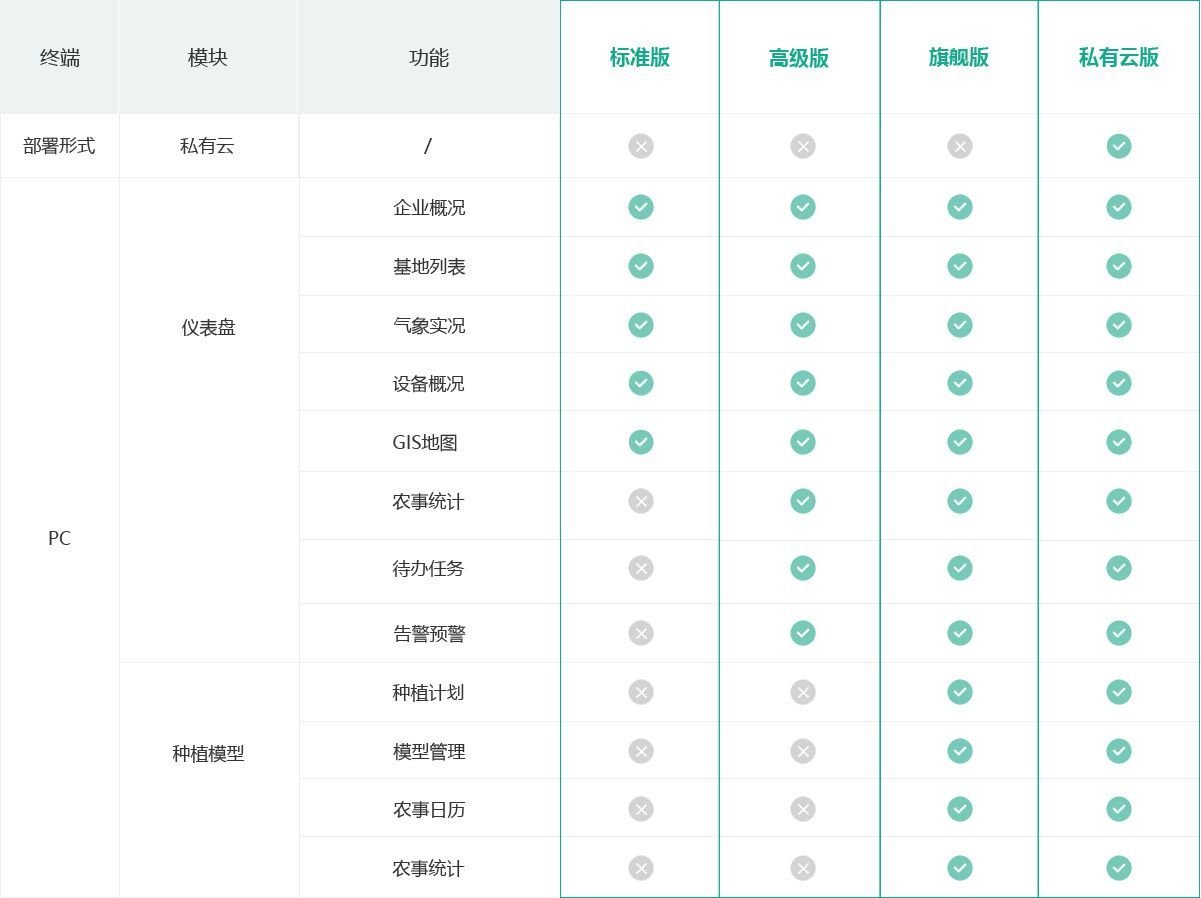Click the 基地列表 feature label

click(x=429, y=267)
